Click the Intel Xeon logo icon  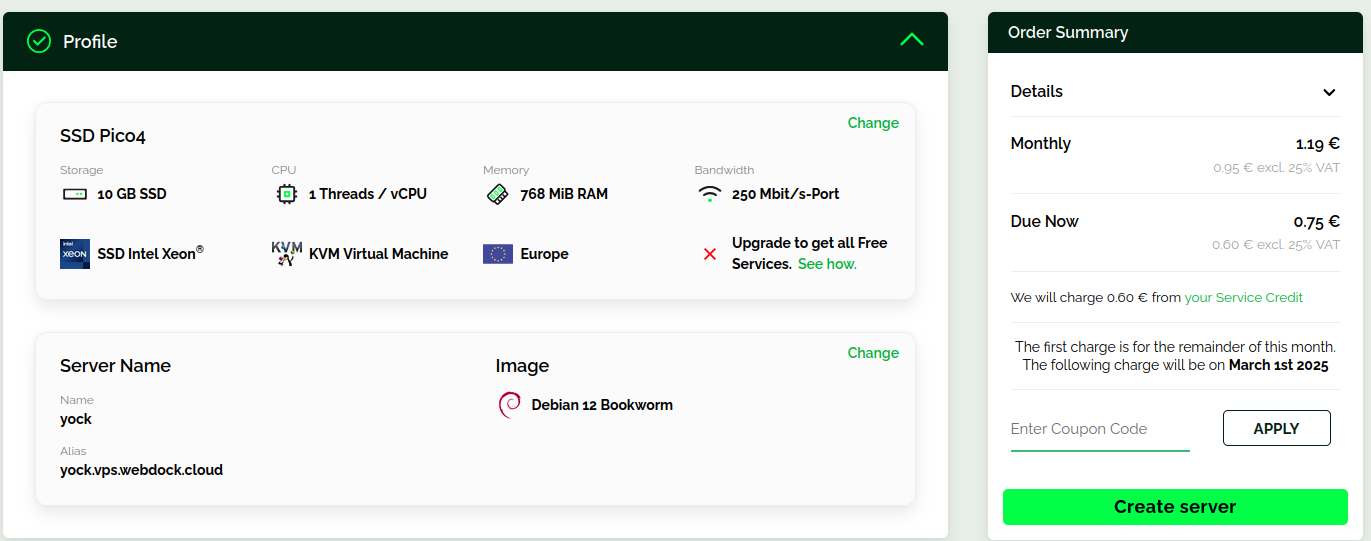(x=75, y=254)
